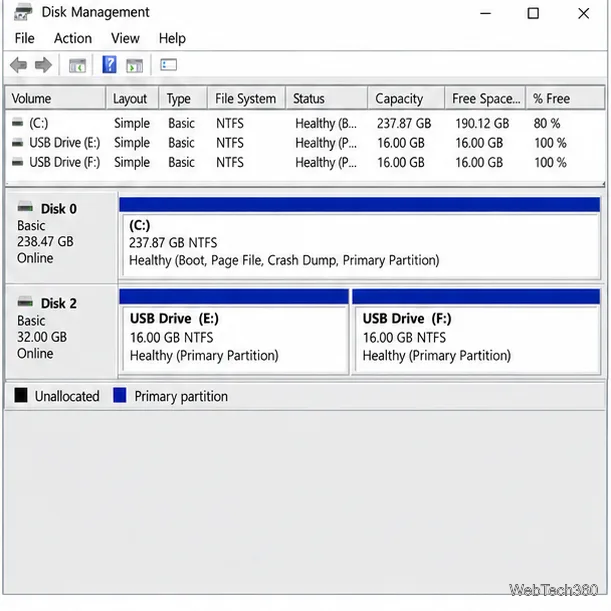Select the Disk 2 label panel
The width and height of the screenshot is (611, 611).
pos(61,332)
